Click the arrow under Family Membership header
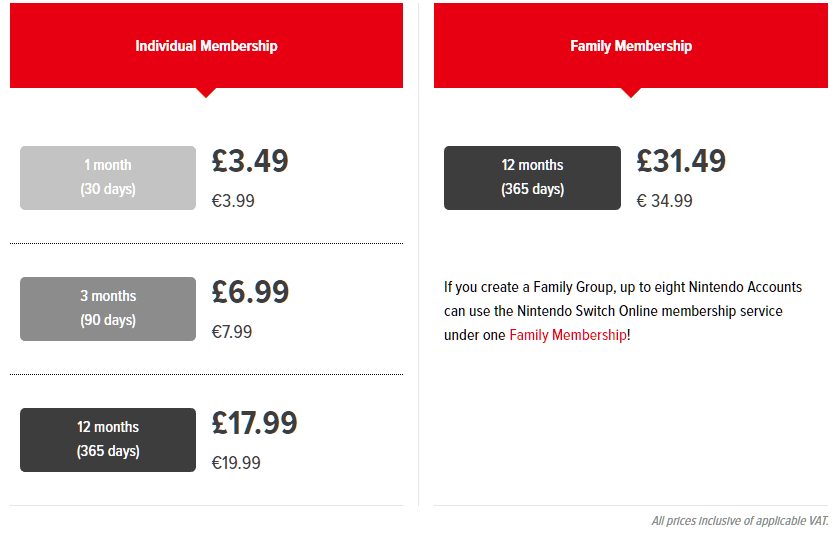Image resolution: width=837 pixels, height=534 pixels. pyautogui.click(x=630, y=93)
